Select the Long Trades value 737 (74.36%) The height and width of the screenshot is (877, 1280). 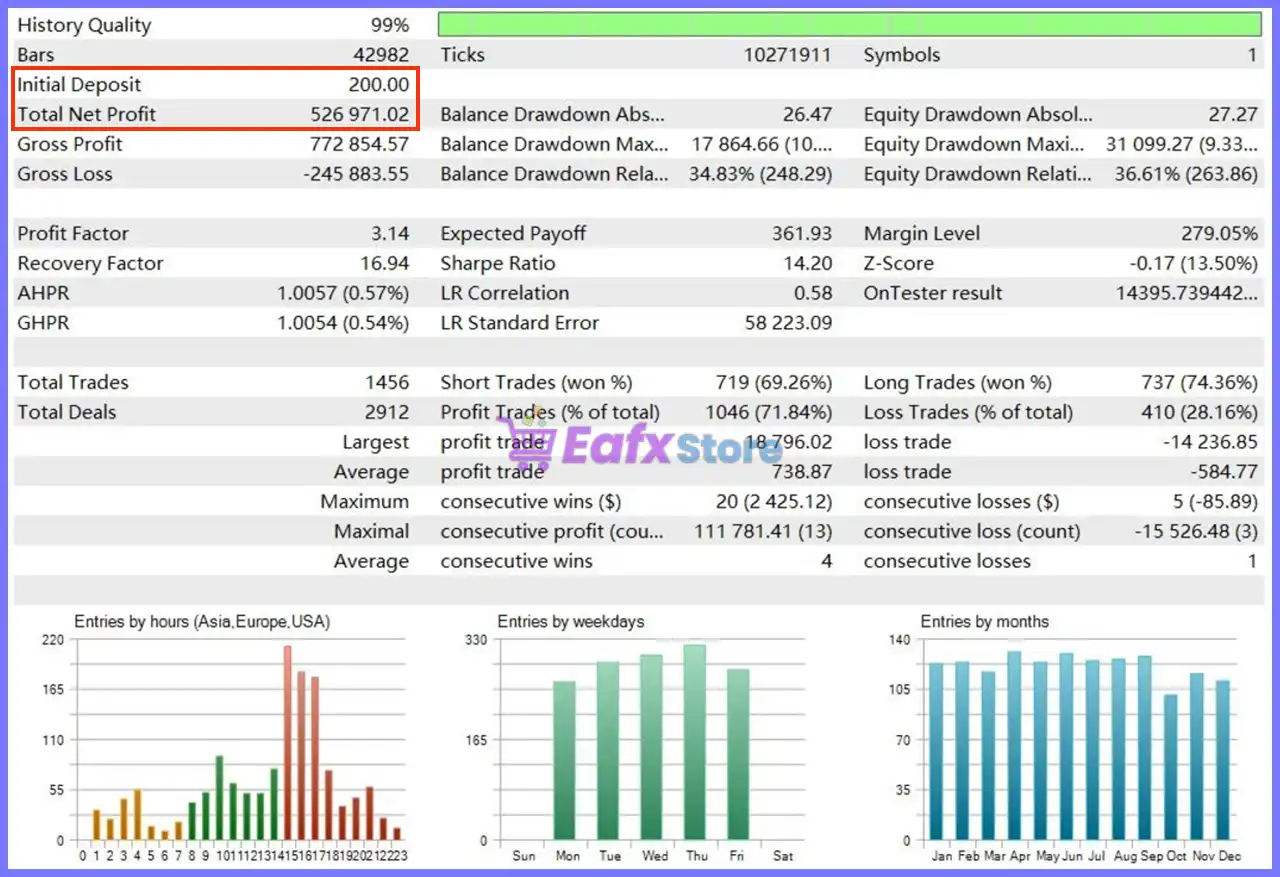pyautogui.click(x=1199, y=383)
